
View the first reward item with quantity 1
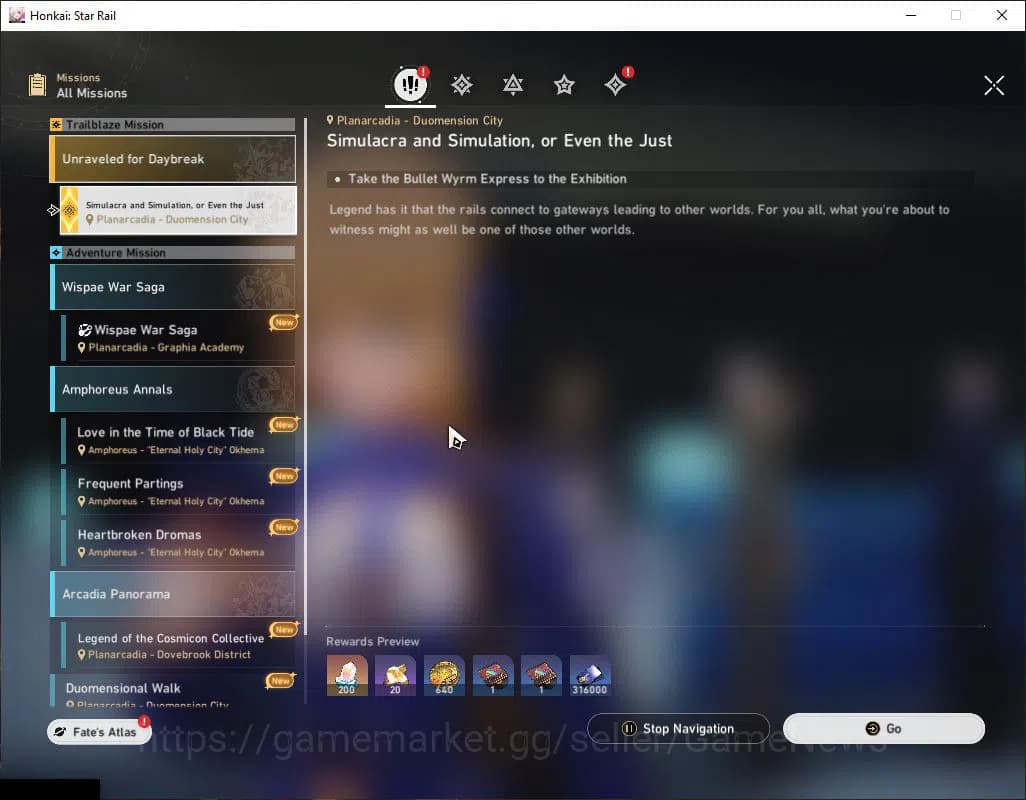(x=493, y=675)
